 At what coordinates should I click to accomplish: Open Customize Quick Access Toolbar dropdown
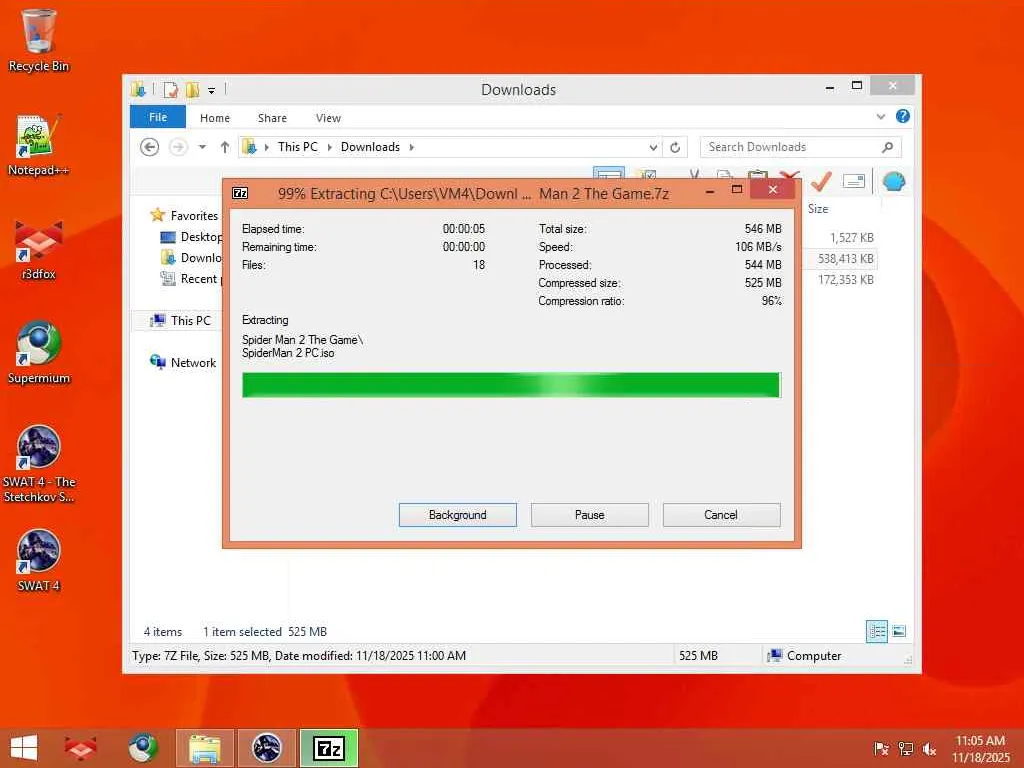[212, 91]
